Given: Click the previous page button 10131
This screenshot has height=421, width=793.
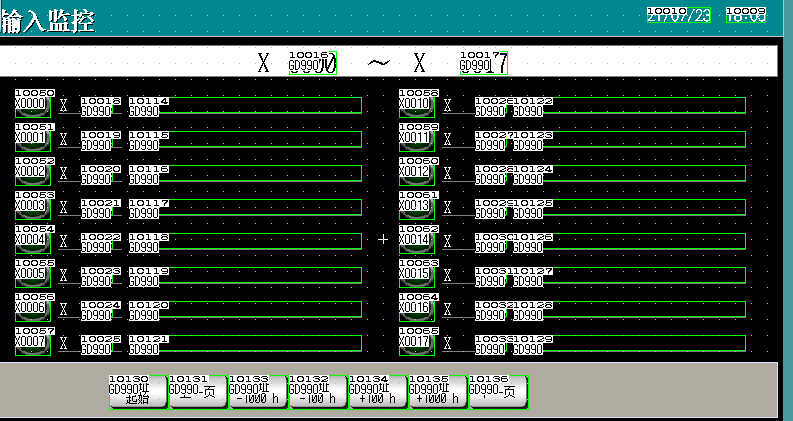Looking at the screenshot, I should [197, 392].
